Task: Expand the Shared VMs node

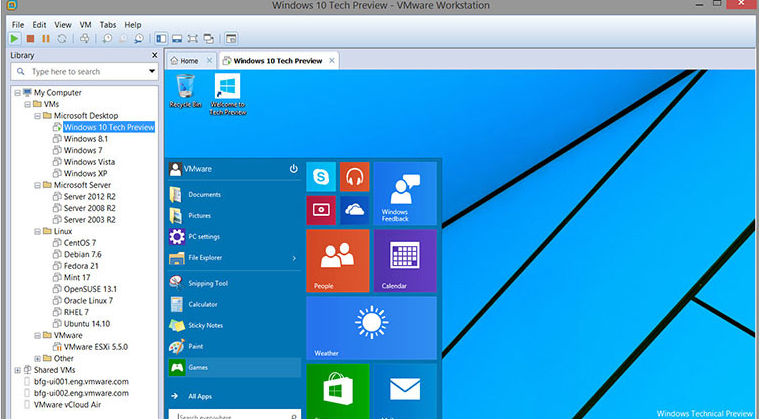Action: [17, 370]
